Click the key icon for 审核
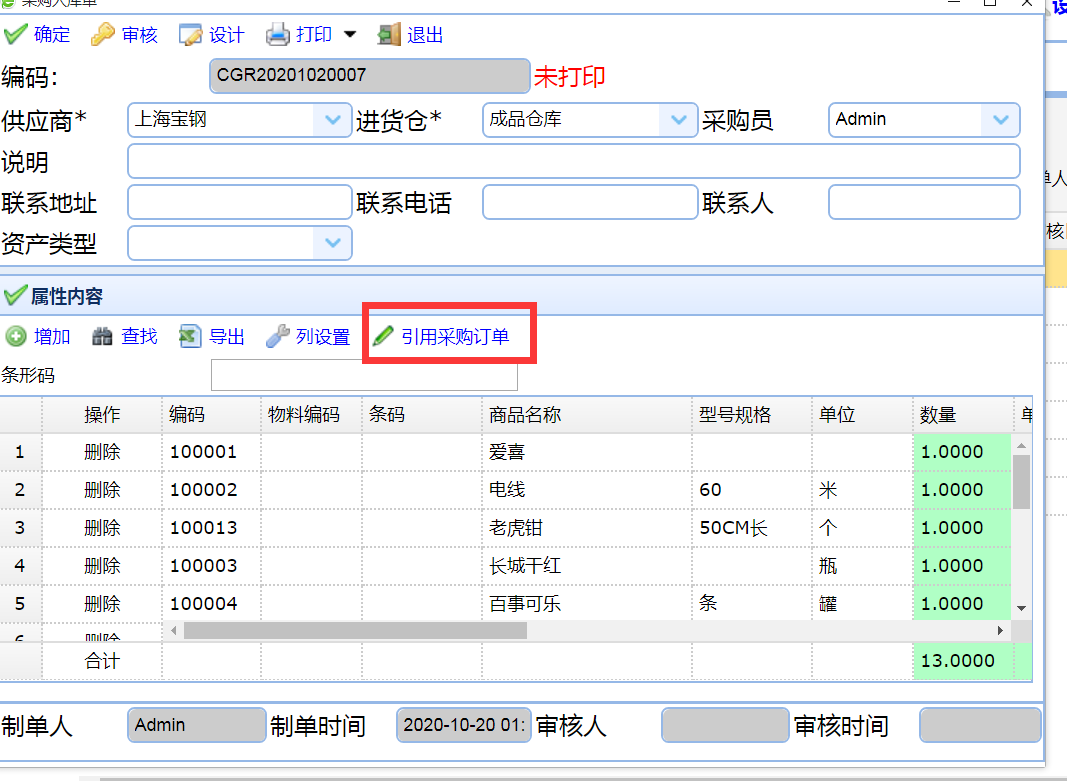This screenshot has height=781, width=1067. click(103, 35)
